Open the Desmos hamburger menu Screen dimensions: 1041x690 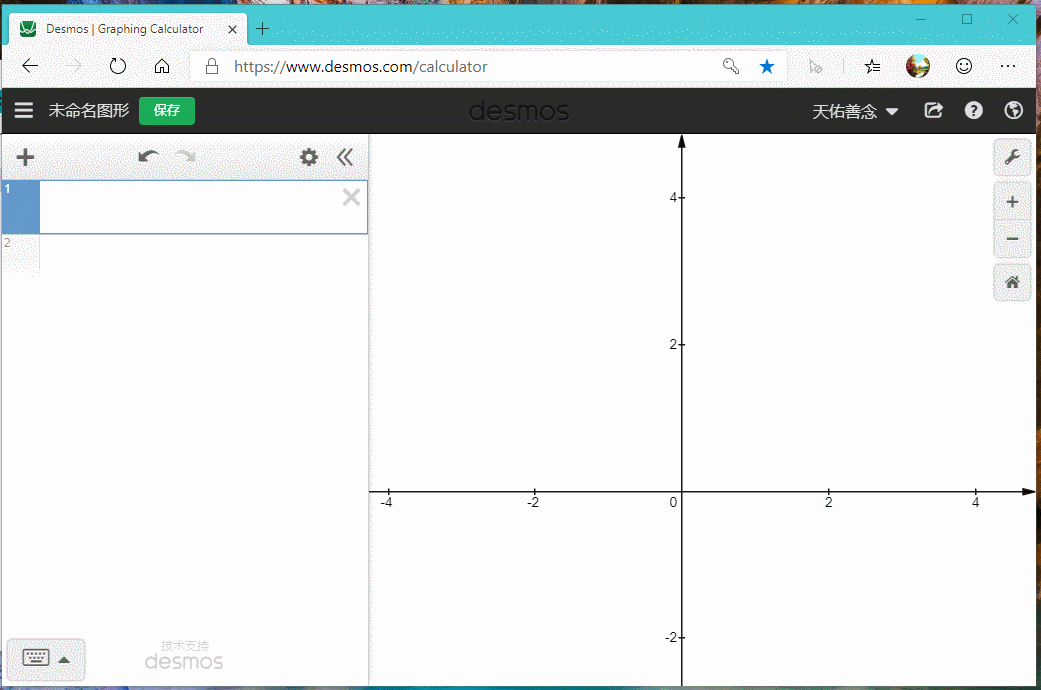coord(24,110)
